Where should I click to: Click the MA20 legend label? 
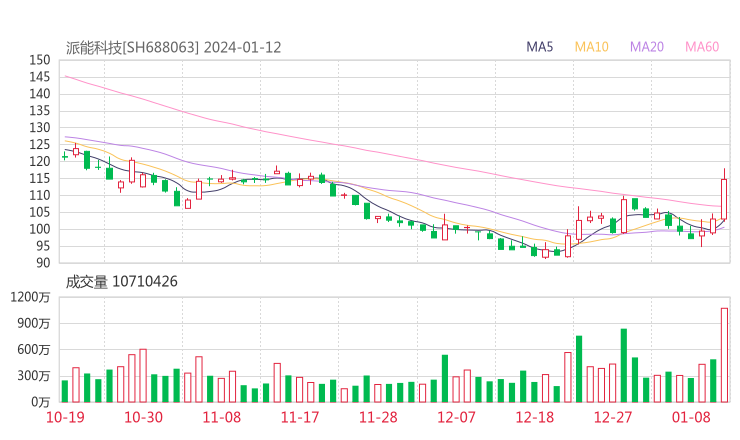[x=647, y=47]
